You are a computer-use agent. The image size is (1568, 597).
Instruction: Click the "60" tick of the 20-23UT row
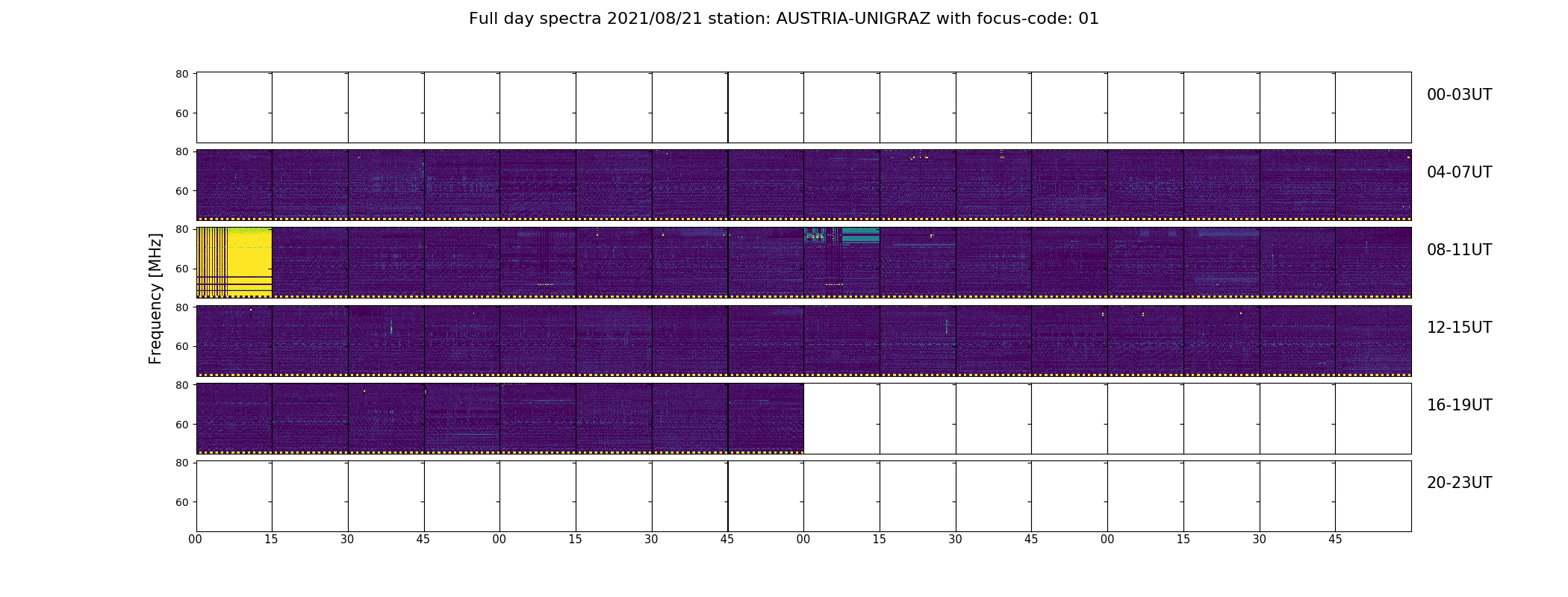181,502
